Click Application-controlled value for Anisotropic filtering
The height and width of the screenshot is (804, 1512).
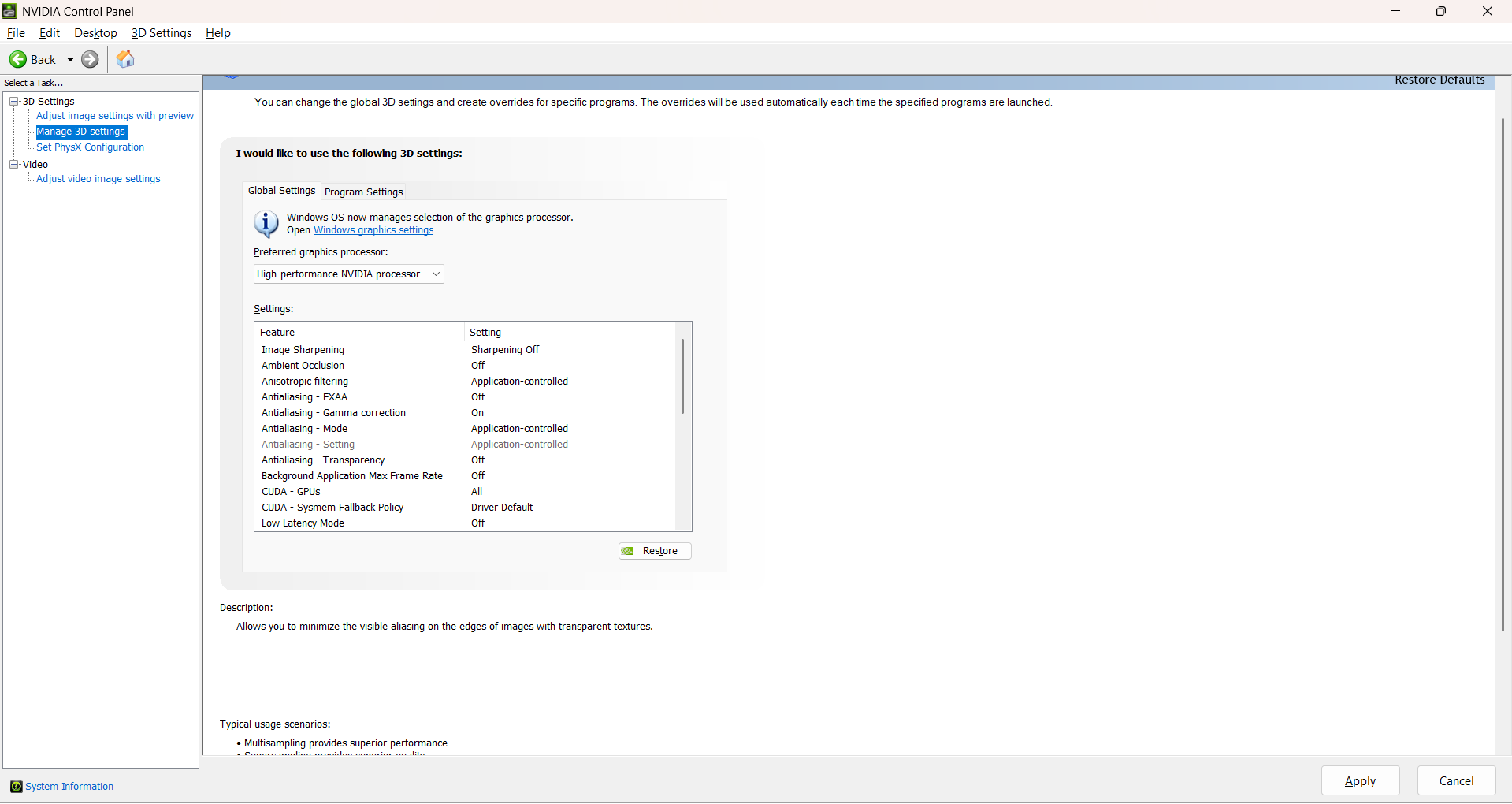coord(519,382)
